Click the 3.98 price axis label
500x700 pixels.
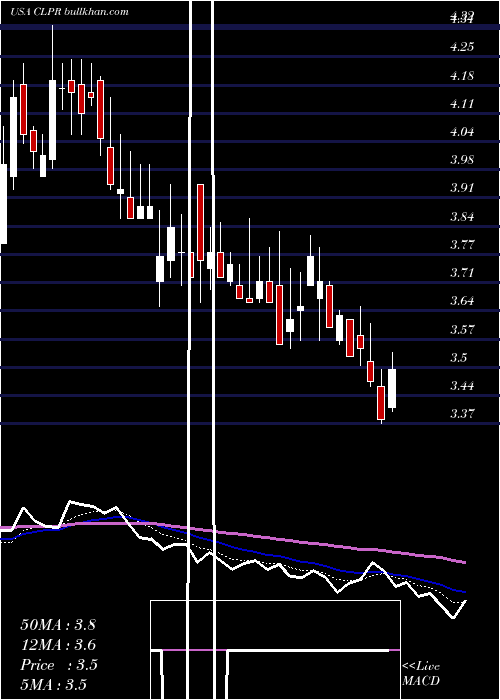point(462,160)
